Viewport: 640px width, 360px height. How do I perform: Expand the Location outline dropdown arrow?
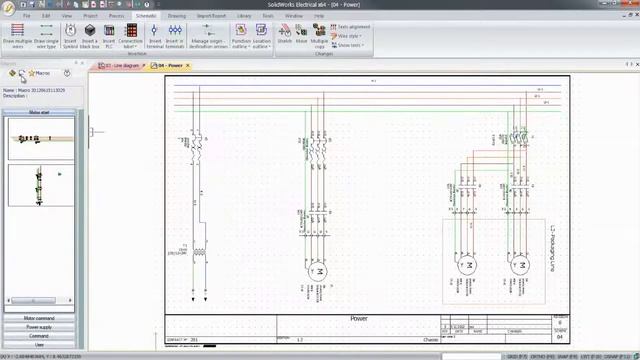[x=270, y=47]
